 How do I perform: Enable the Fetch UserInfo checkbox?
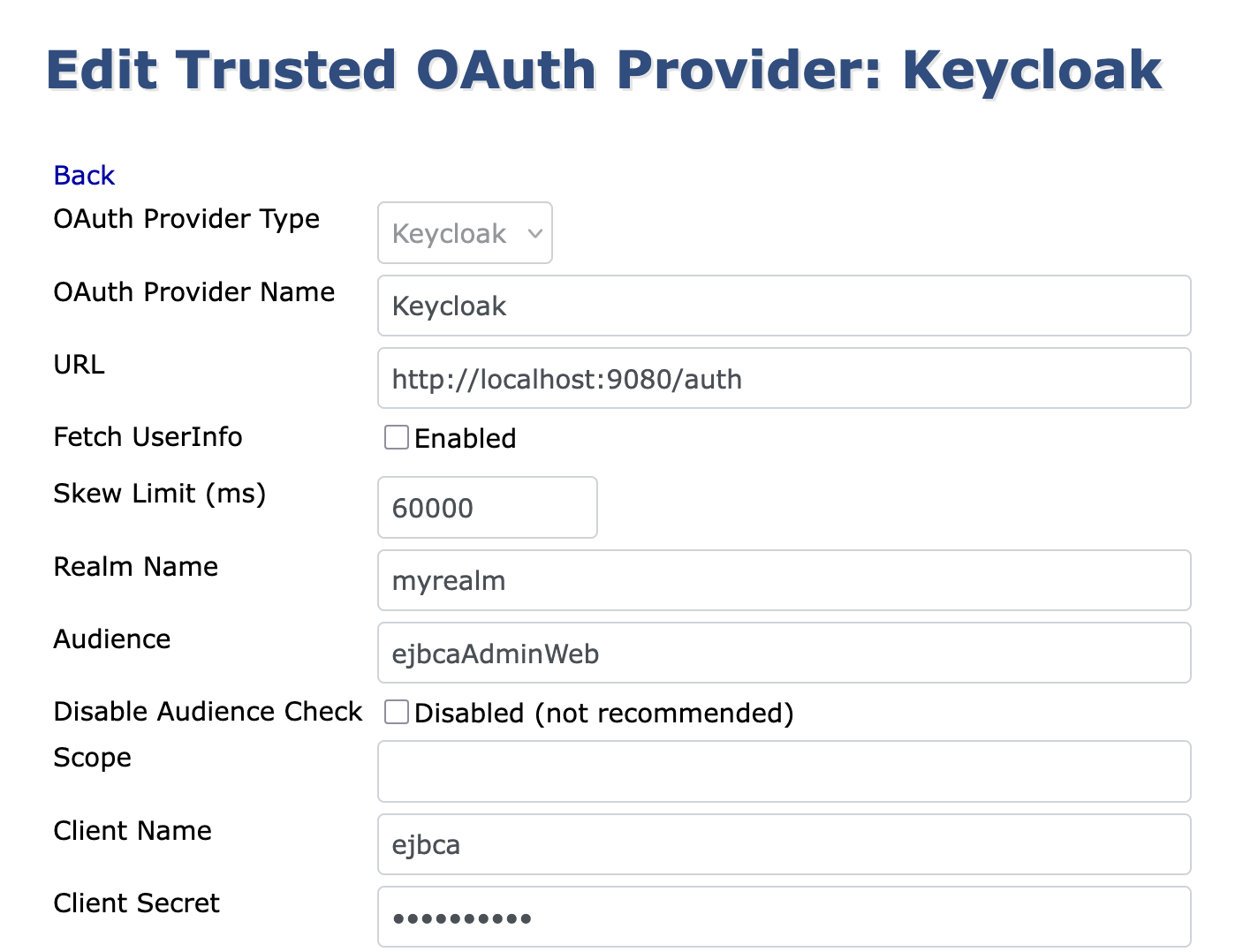(397, 438)
